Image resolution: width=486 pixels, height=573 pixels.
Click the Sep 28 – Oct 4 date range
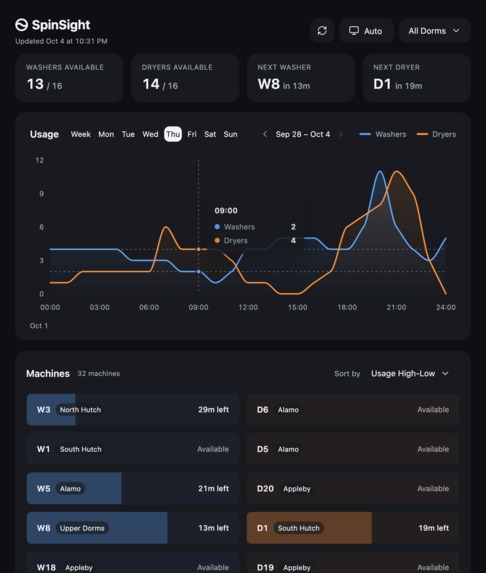tap(303, 134)
